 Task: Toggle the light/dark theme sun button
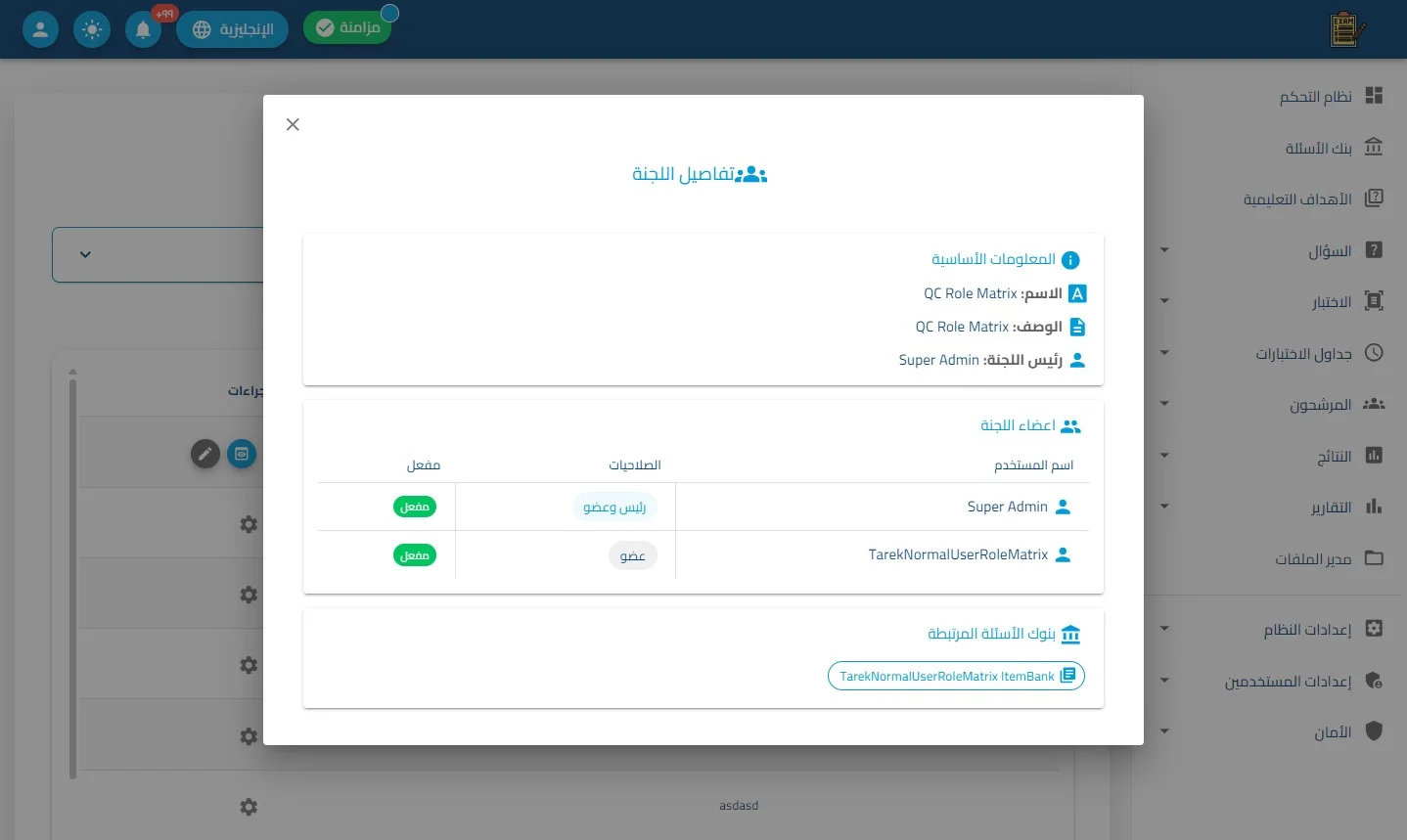(x=92, y=29)
